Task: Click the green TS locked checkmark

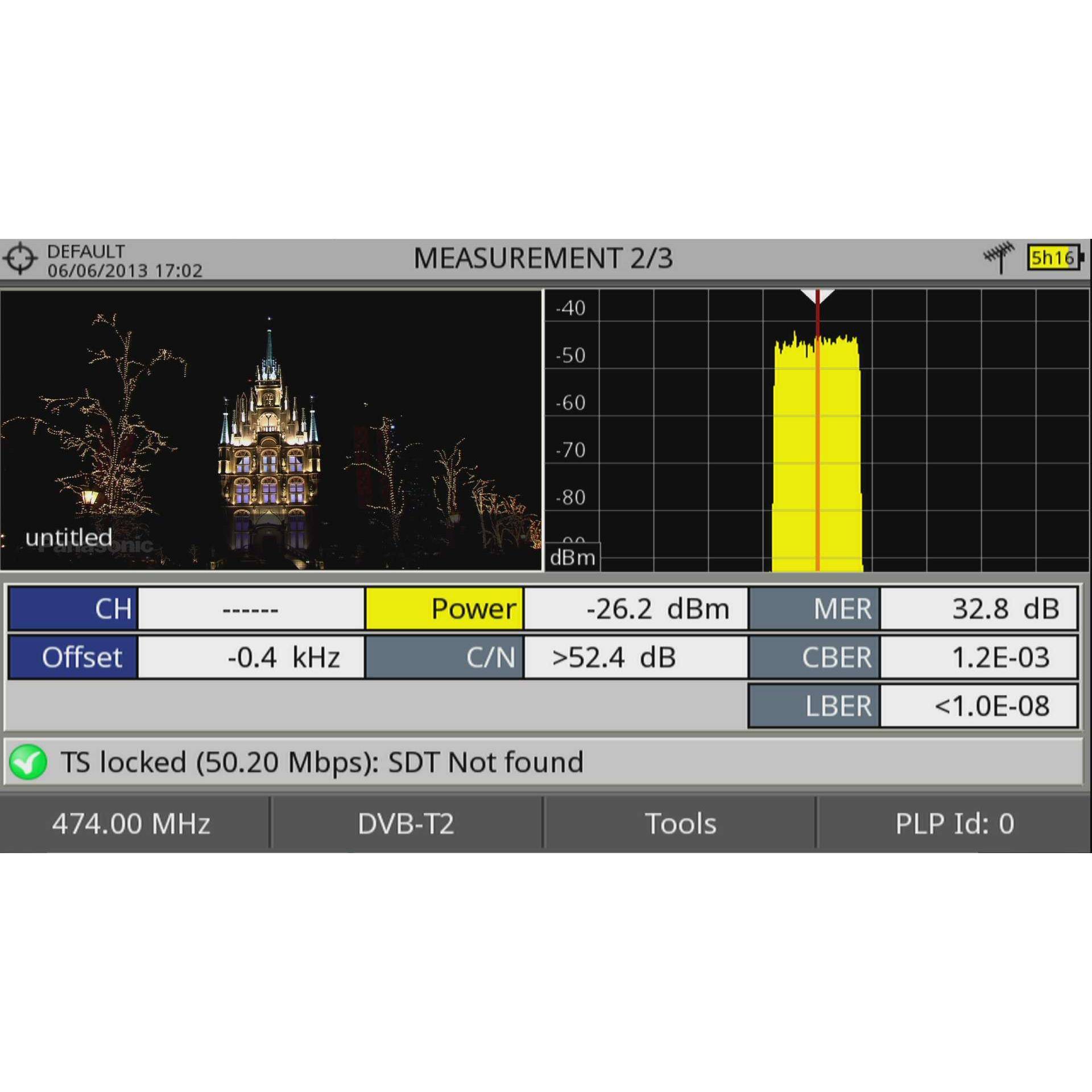Action: [28, 762]
